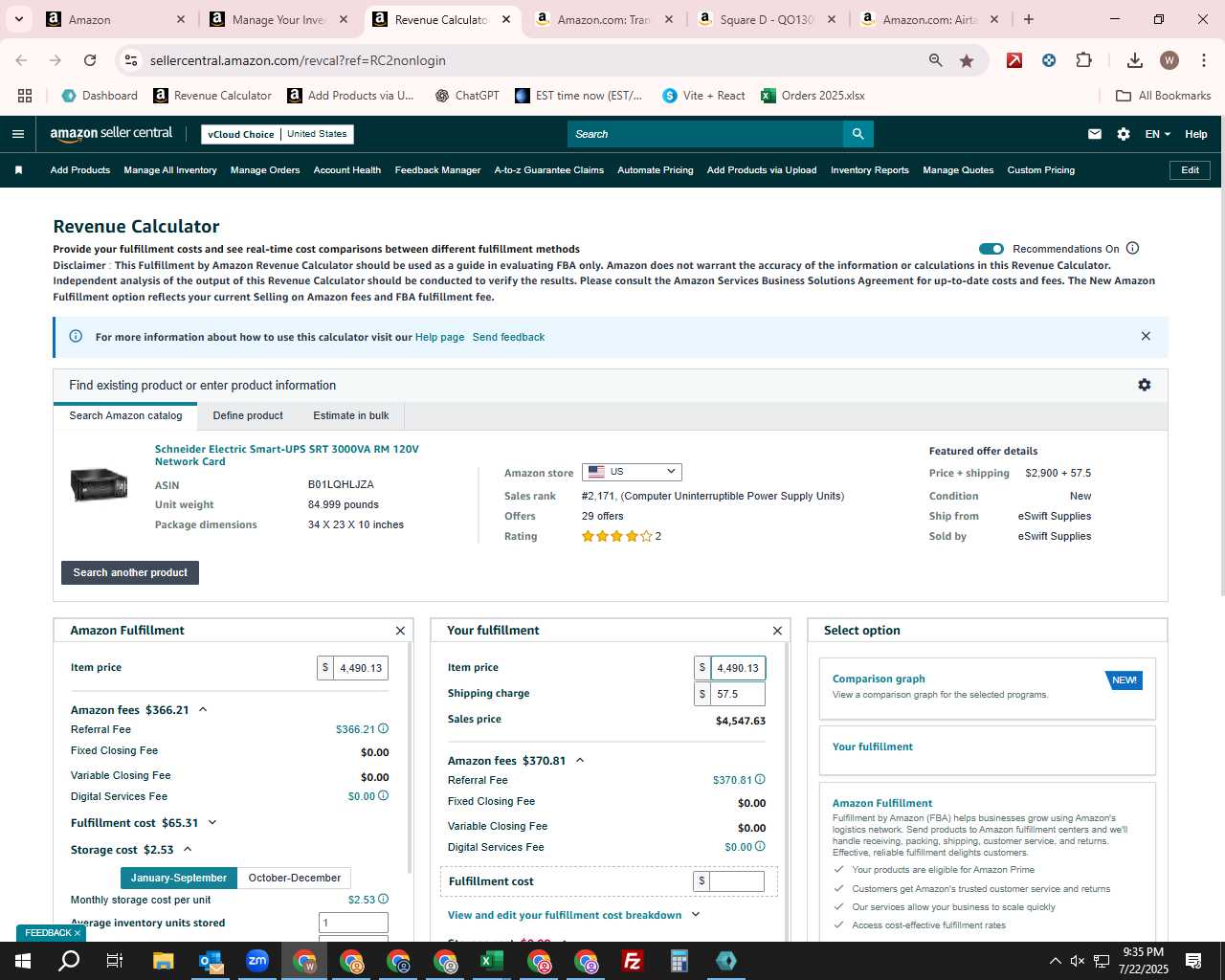Open the Help page link
Viewport: 1225px width, 980px height.
coord(439,337)
